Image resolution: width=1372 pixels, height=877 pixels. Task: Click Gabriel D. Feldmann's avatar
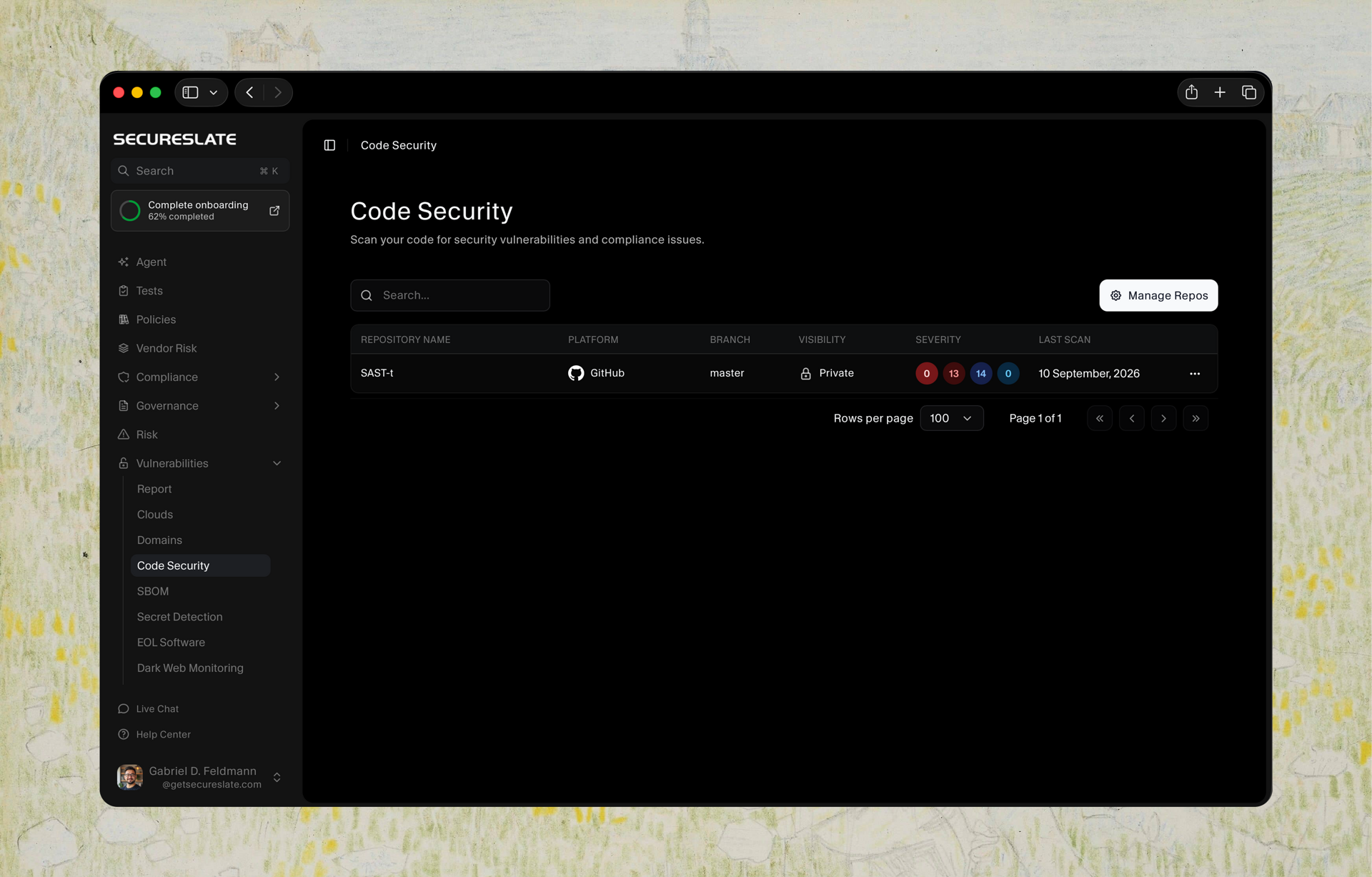point(130,777)
